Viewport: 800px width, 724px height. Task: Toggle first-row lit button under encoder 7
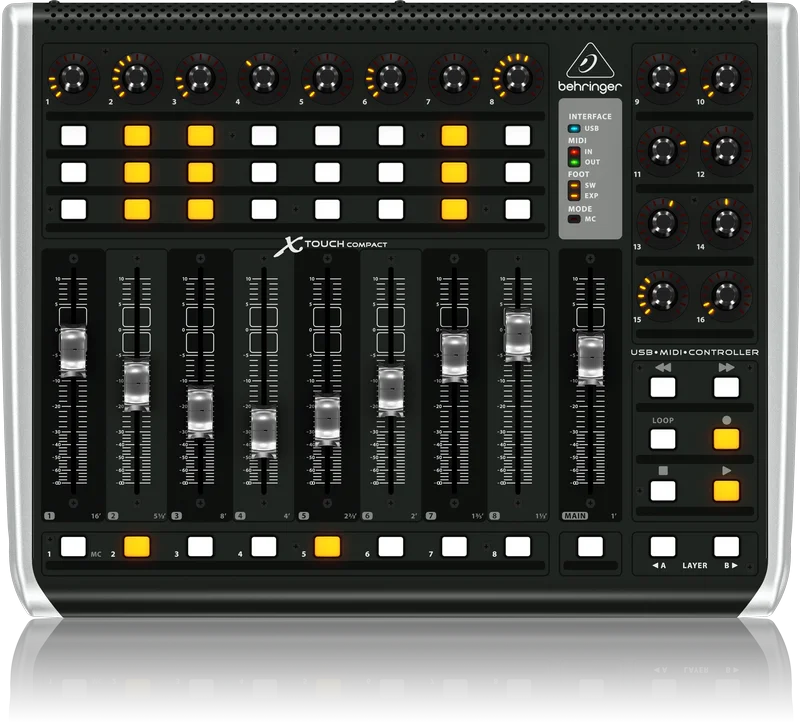click(454, 136)
